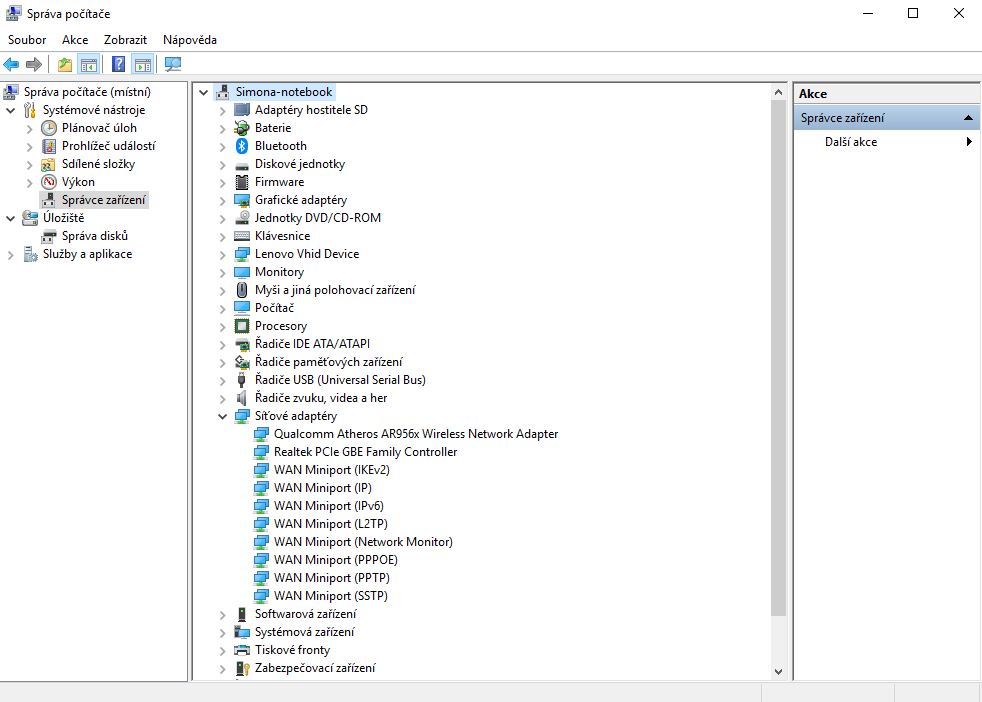
Task: Collapse the Síťové adaptéry tree node
Action: (223, 416)
